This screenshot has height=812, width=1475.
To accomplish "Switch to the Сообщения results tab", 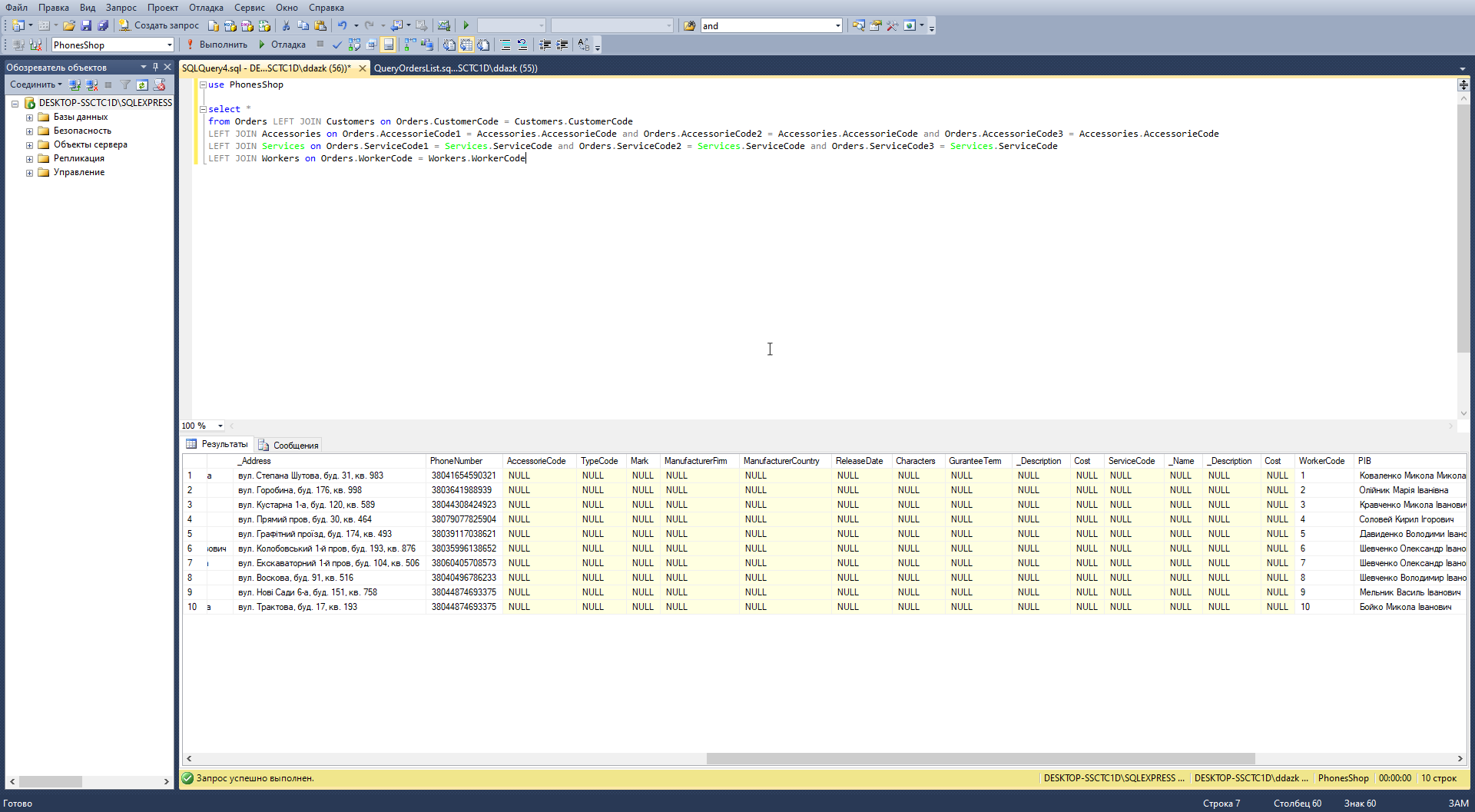I will point(289,445).
